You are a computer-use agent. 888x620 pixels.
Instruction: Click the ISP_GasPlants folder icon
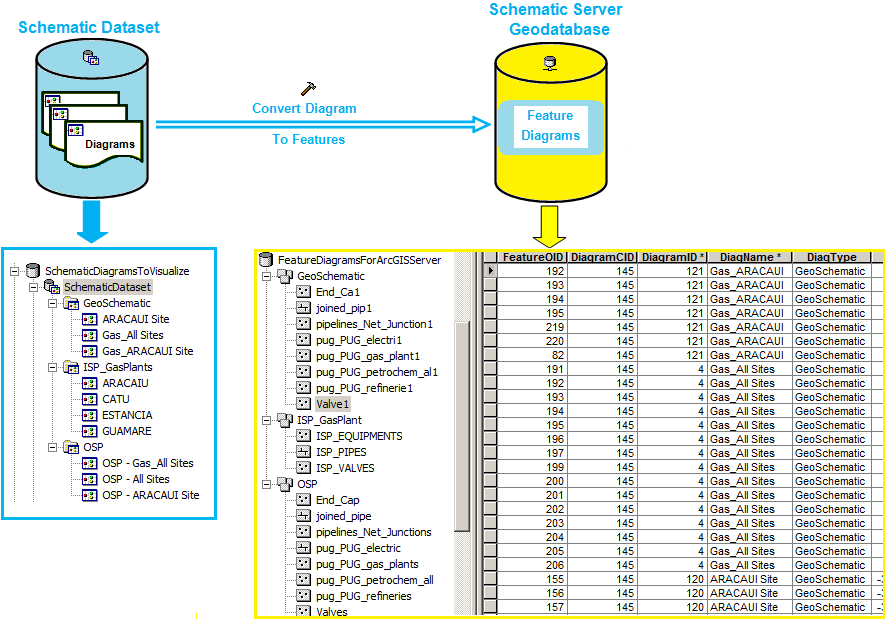tap(71, 367)
